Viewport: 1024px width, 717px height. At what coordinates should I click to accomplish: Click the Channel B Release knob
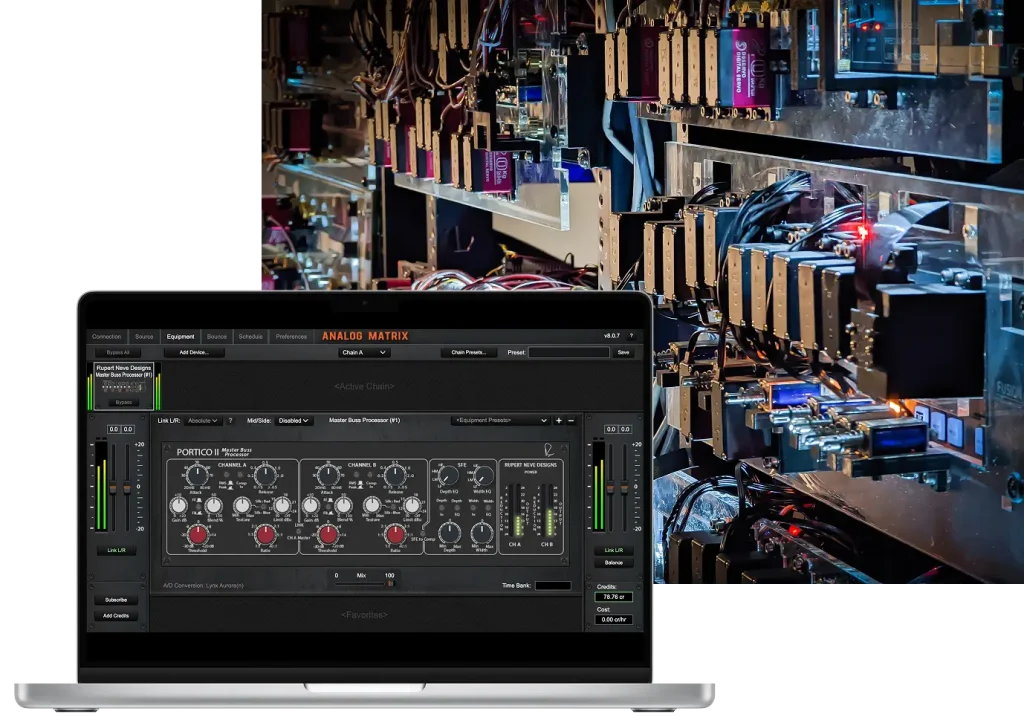pyautogui.click(x=396, y=476)
